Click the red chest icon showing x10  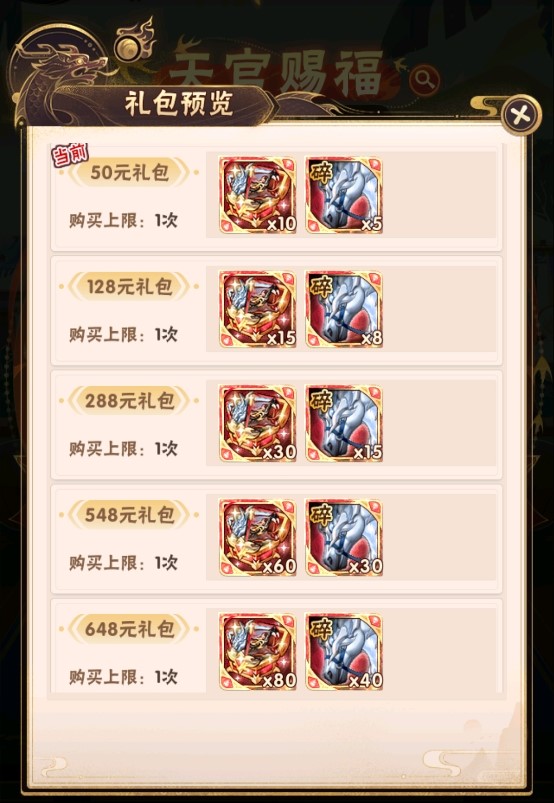(x=258, y=195)
